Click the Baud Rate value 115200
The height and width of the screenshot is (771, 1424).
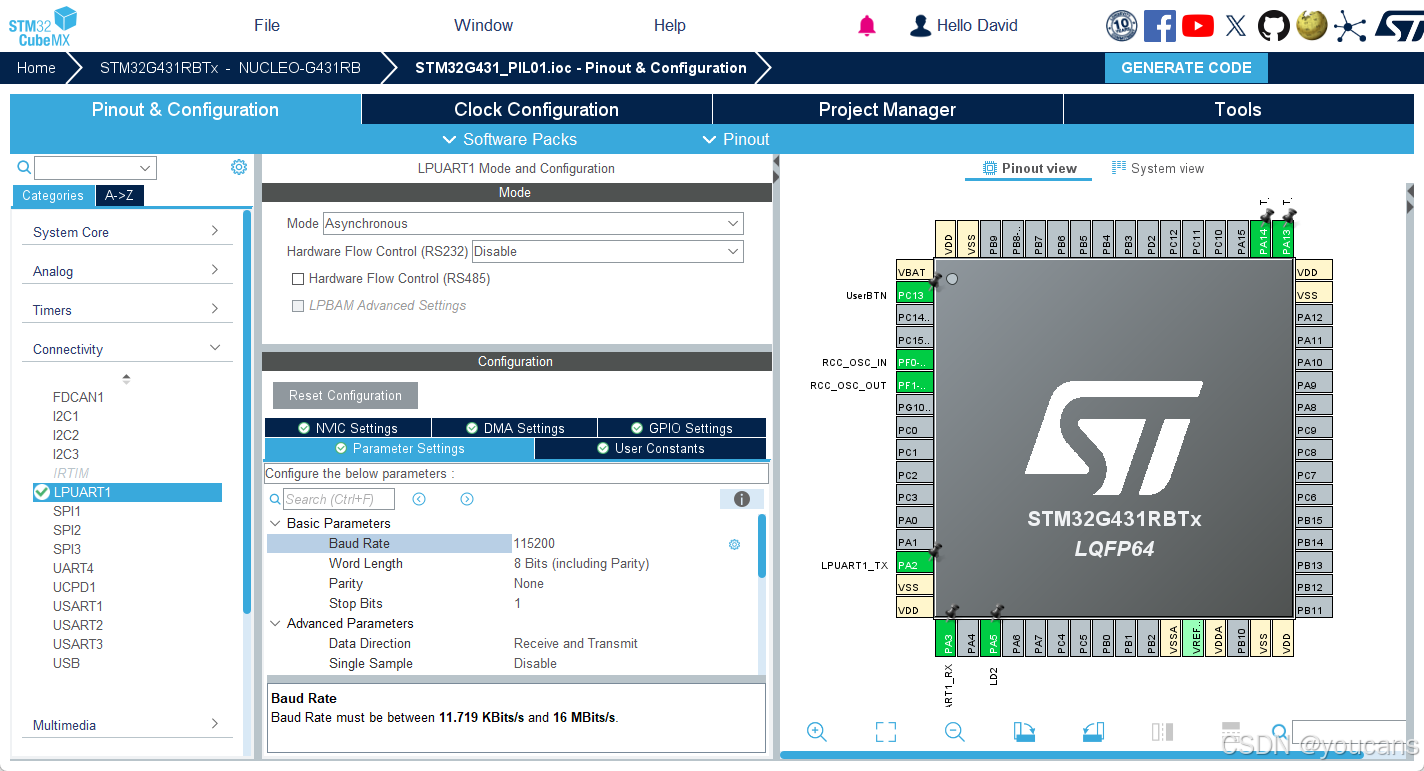click(534, 544)
